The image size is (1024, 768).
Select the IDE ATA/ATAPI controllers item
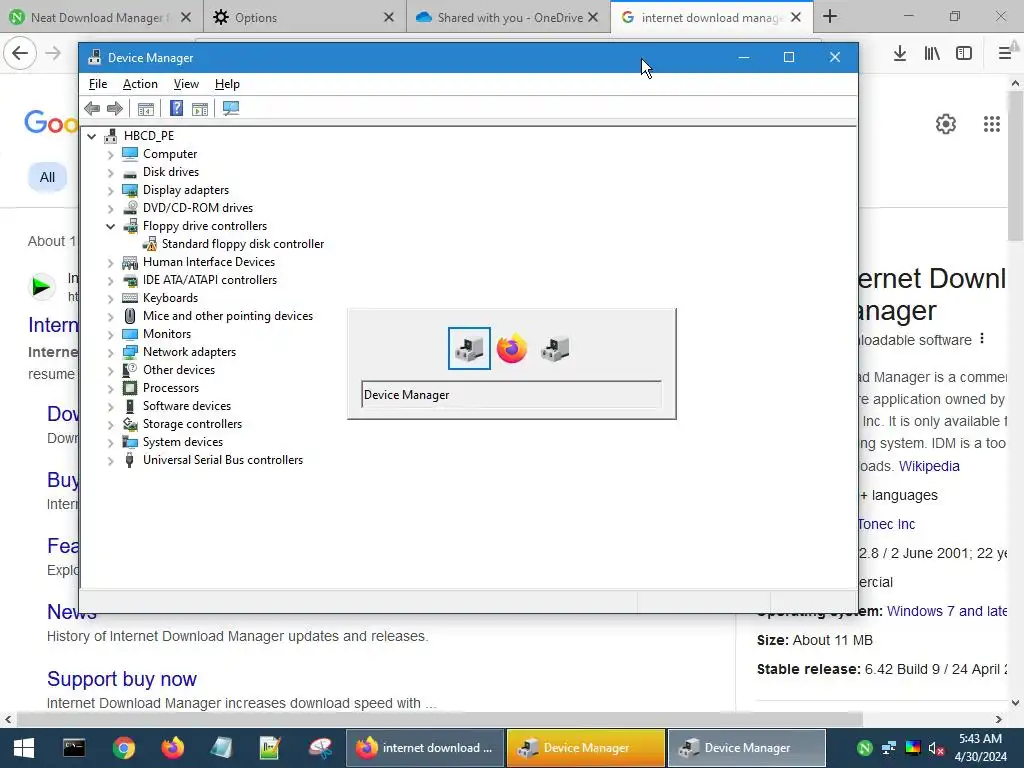(x=210, y=280)
